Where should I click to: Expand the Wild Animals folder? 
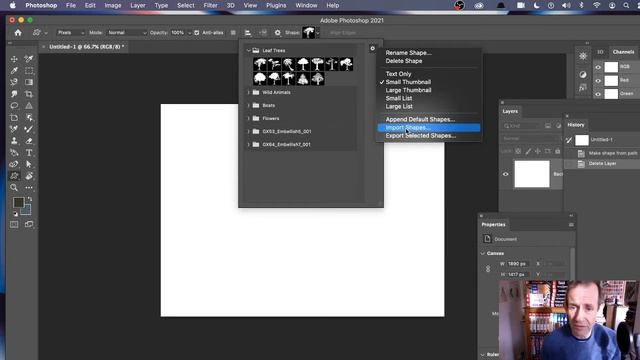[x=248, y=92]
